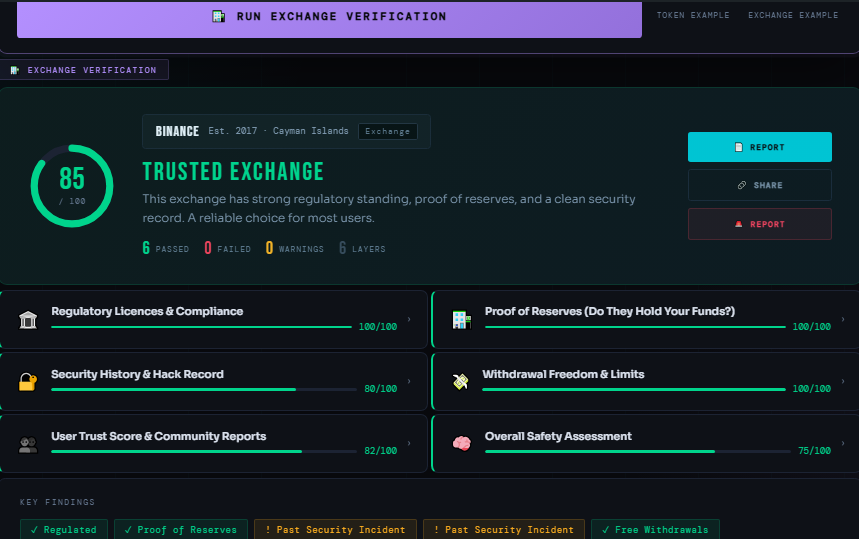
Task: Expand the User Trust Score chevron
Action: coord(409,443)
